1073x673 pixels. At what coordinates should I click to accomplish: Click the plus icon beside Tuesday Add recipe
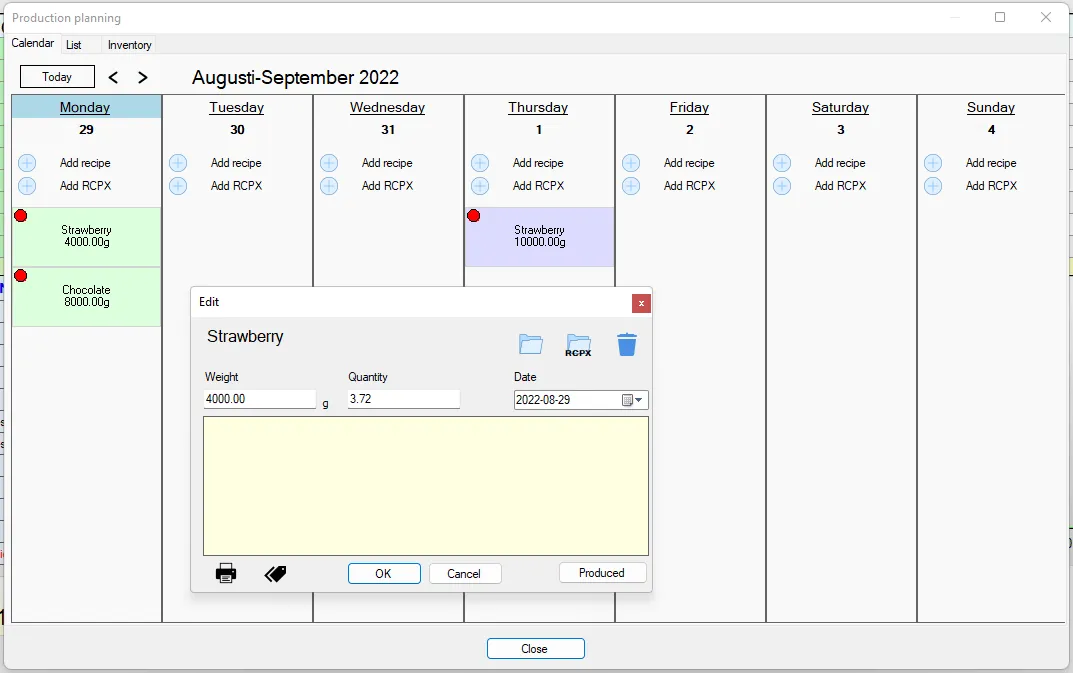click(x=178, y=163)
